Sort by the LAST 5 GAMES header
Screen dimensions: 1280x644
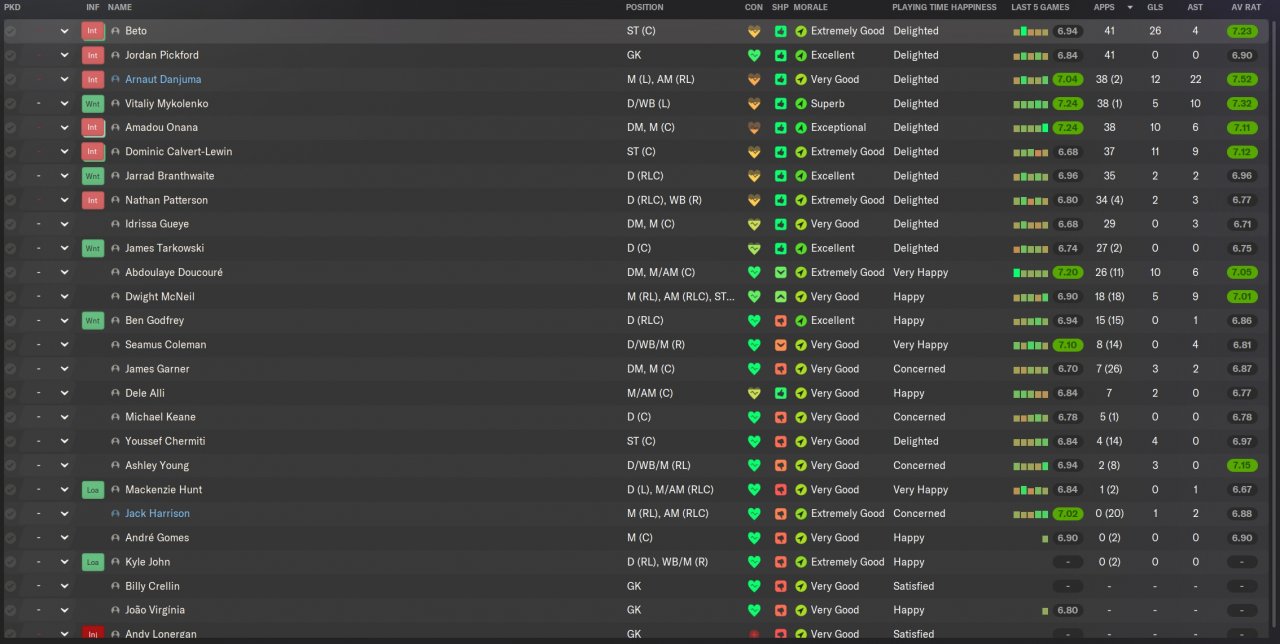1040,7
